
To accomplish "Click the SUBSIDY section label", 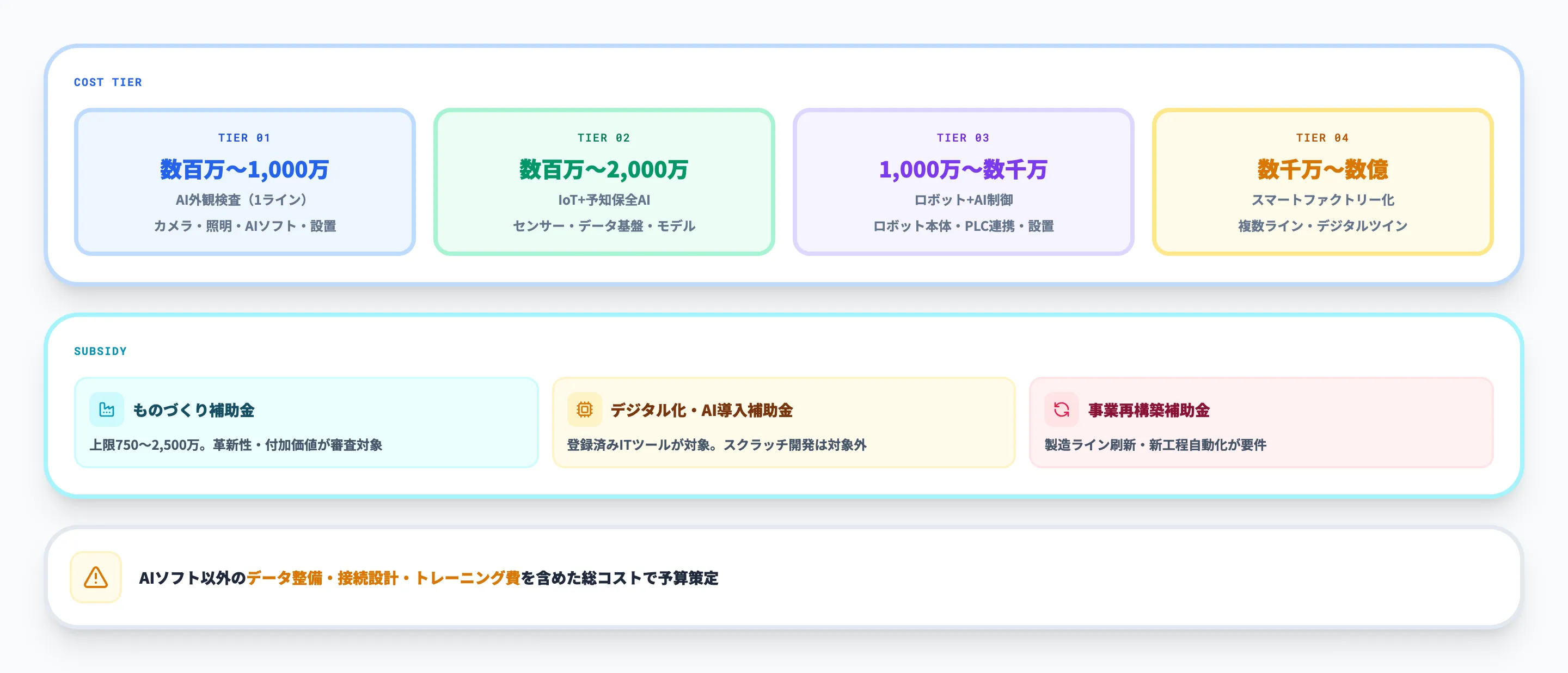I will pyautogui.click(x=100, y=351).
